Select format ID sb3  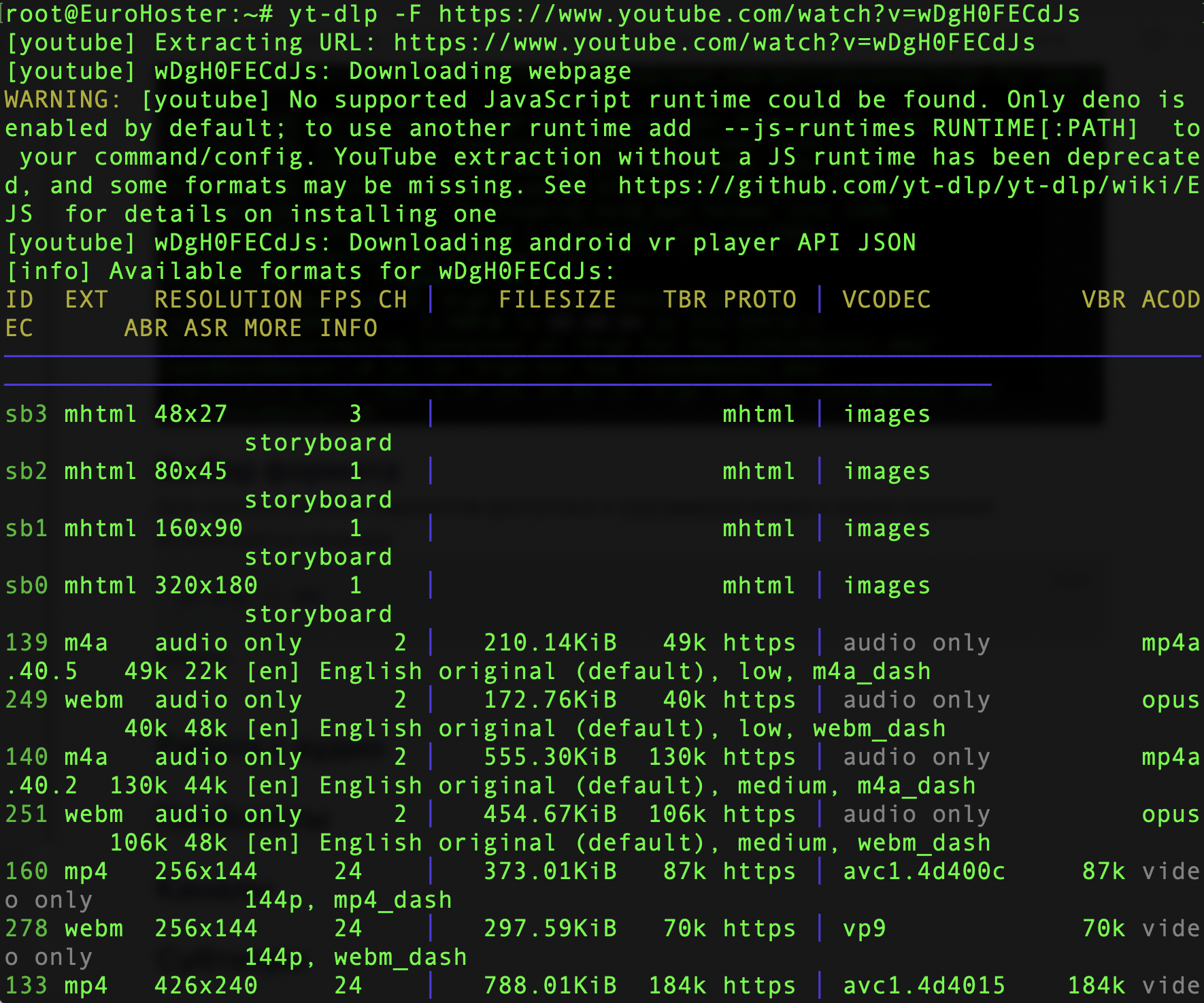pos(27,414)
